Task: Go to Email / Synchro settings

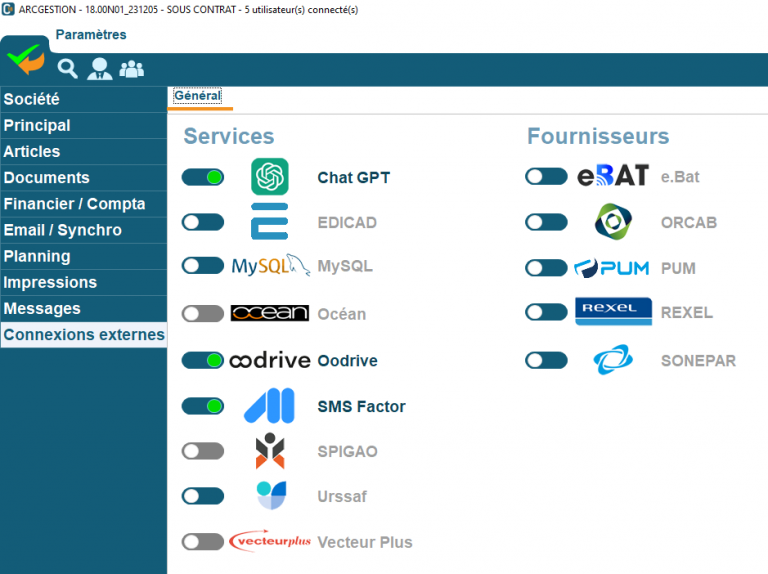Action: pyautogui.click(x=63, y=230)
